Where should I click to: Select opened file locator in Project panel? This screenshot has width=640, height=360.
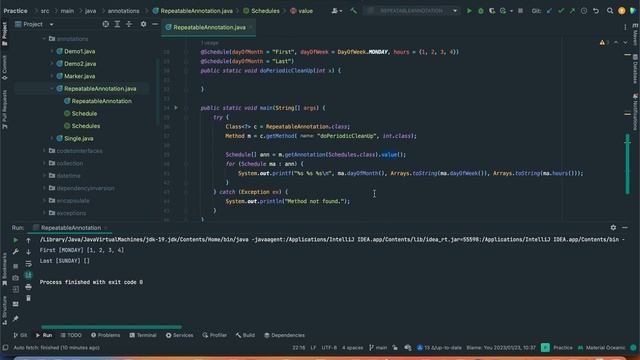106,24
